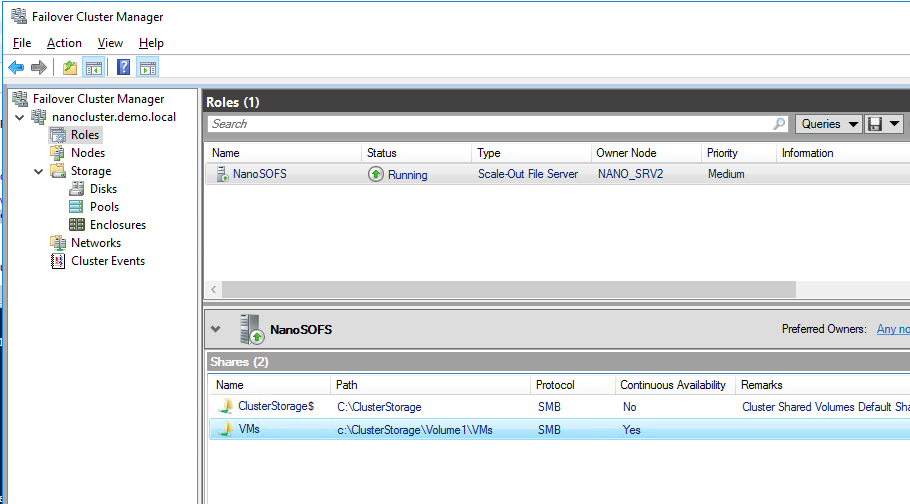Sort roles by the Status column header

(x=416, y=153)
